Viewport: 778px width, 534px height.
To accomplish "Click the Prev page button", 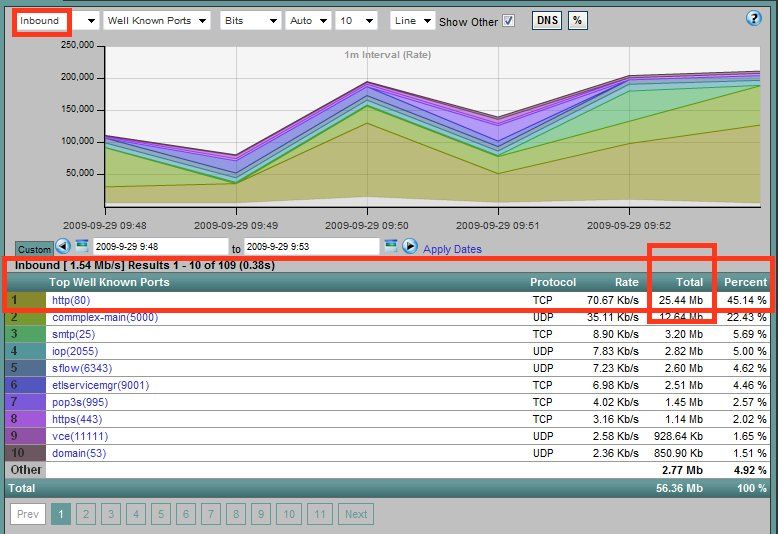I will [x=28, y=514].
